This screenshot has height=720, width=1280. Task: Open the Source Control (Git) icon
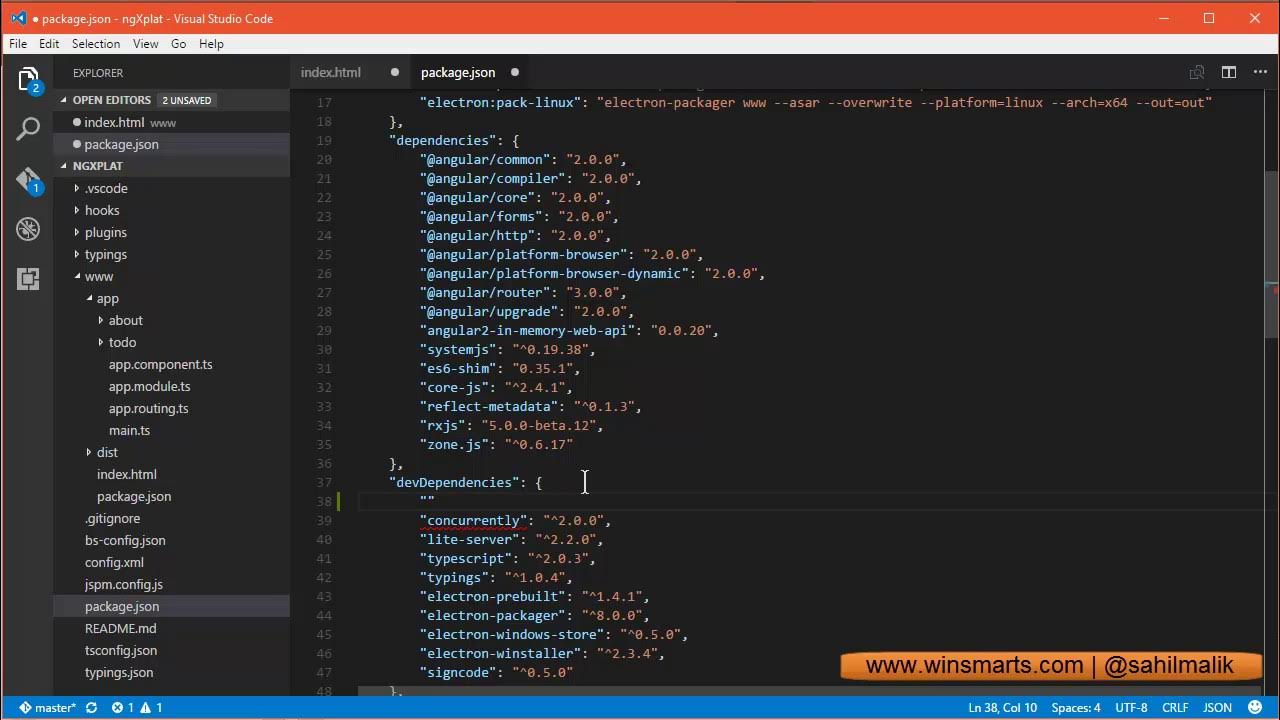(28, 180)
